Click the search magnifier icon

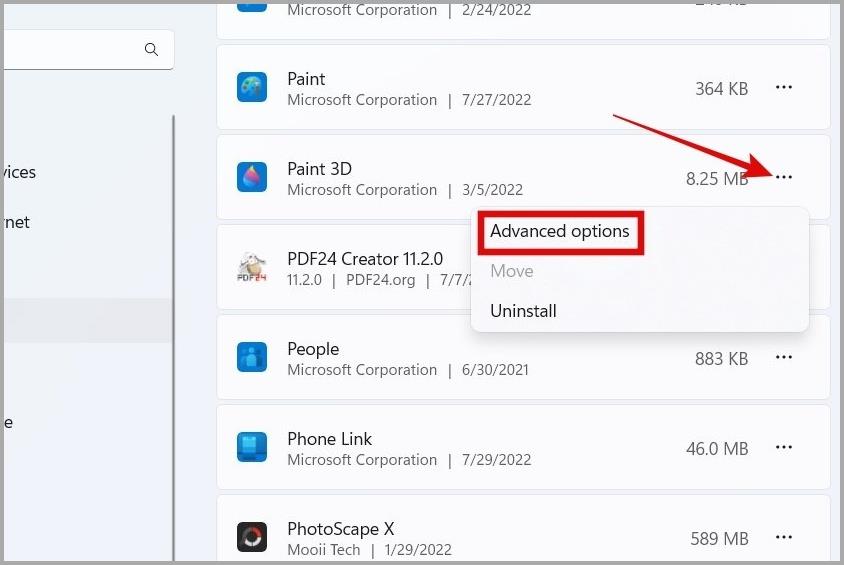tap(151, 50)
